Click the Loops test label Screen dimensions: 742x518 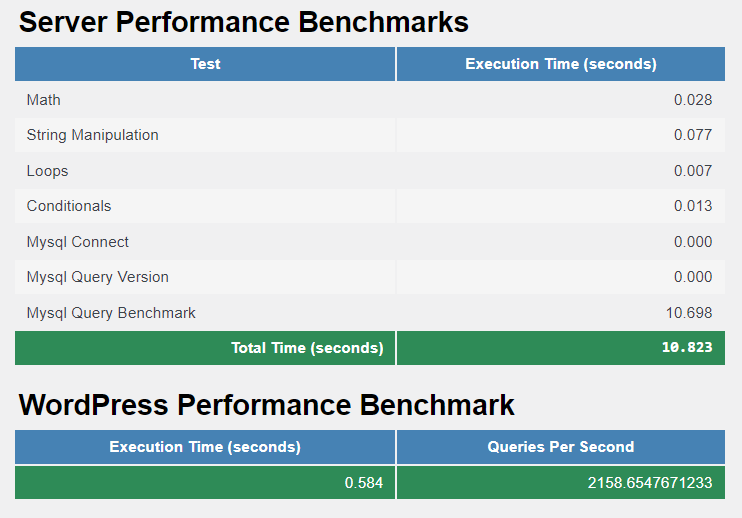(47, 171)
